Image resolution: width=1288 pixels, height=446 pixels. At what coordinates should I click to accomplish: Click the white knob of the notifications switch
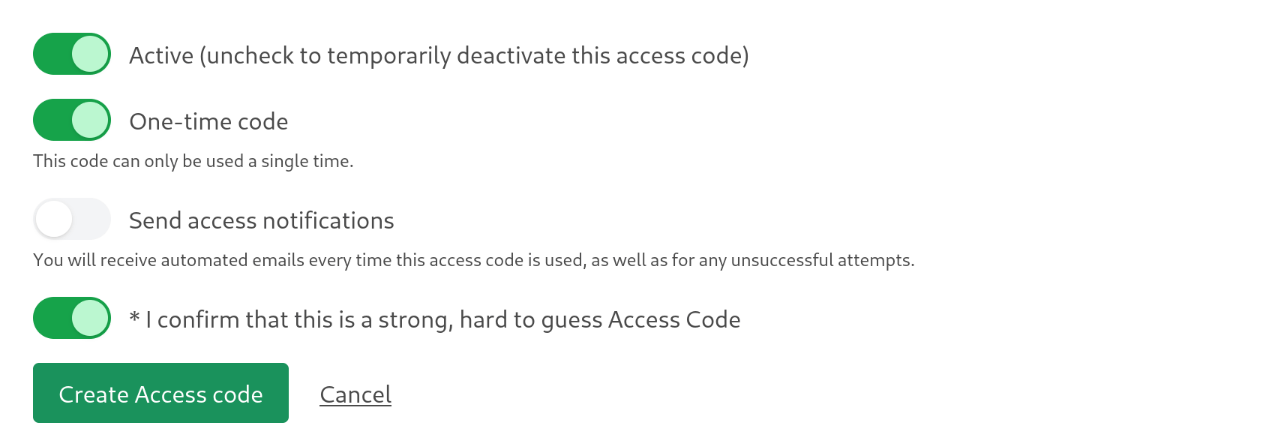(x=53, y=219)
